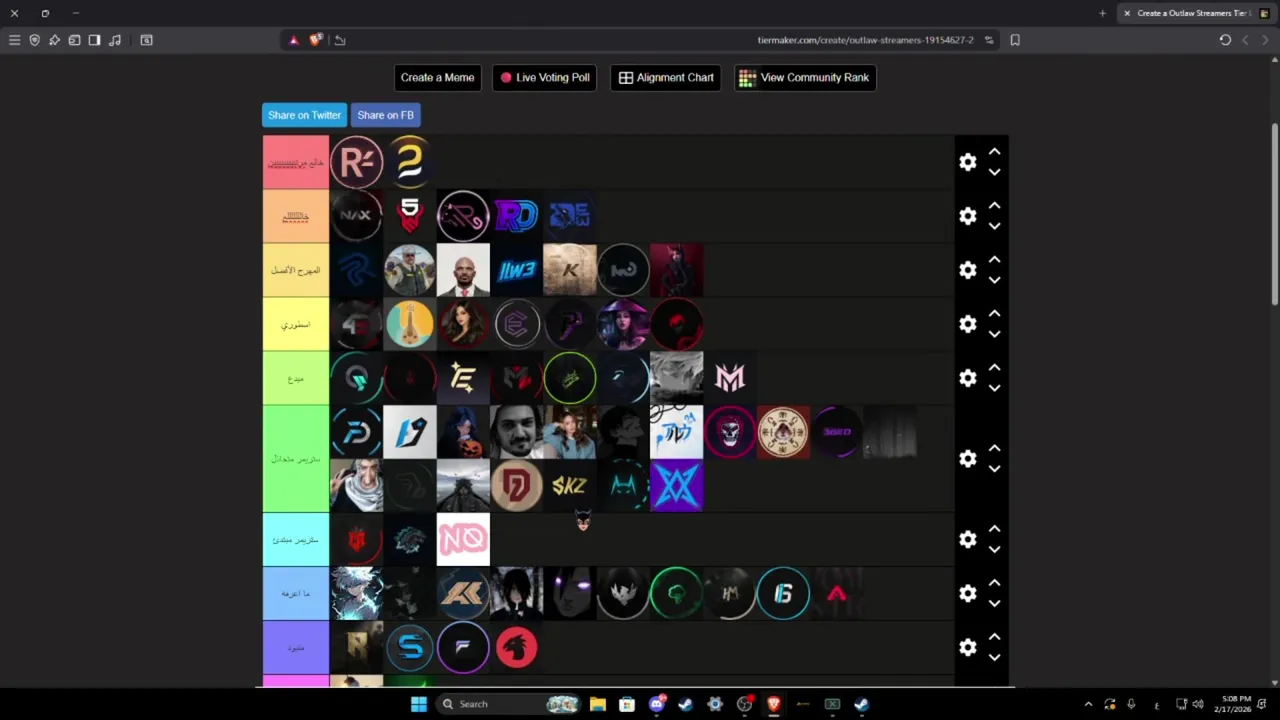Viewport: 1280px width, 720px height.
Task: Select the blue IIW3 logo thumbnail
Action: [x=516, y=270]
